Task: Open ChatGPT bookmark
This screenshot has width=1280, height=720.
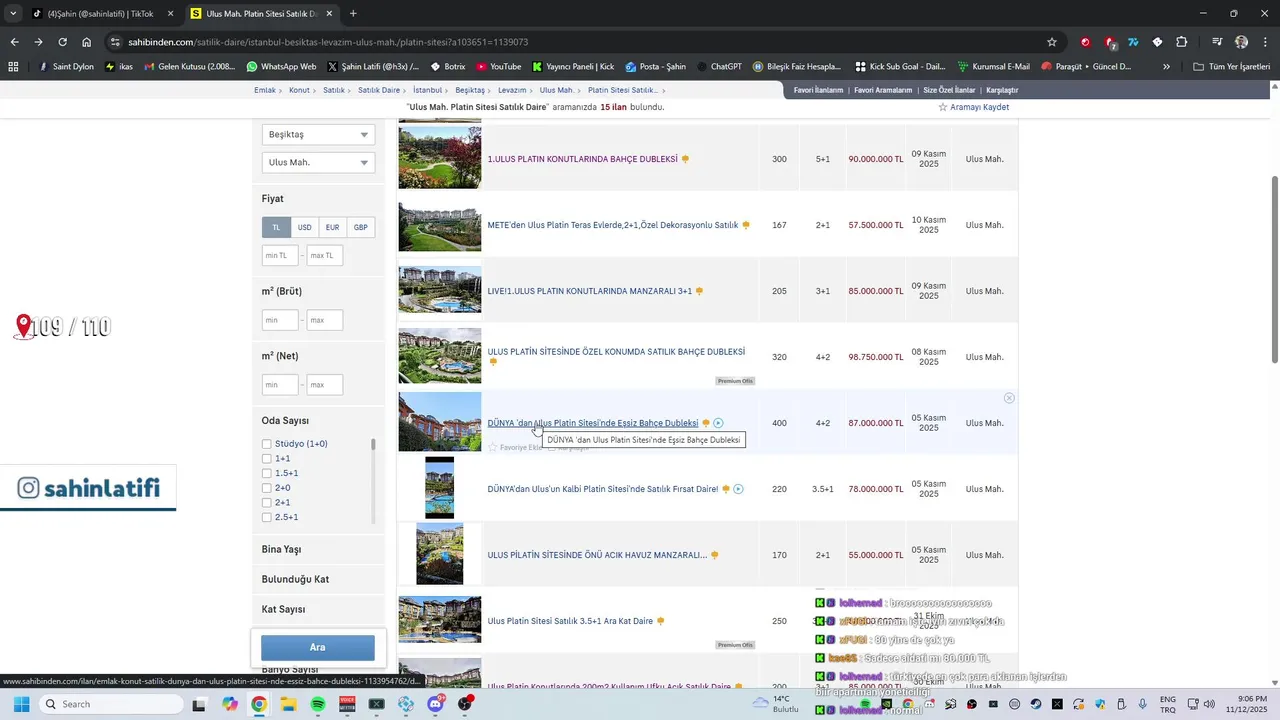Action: point(718,67)
